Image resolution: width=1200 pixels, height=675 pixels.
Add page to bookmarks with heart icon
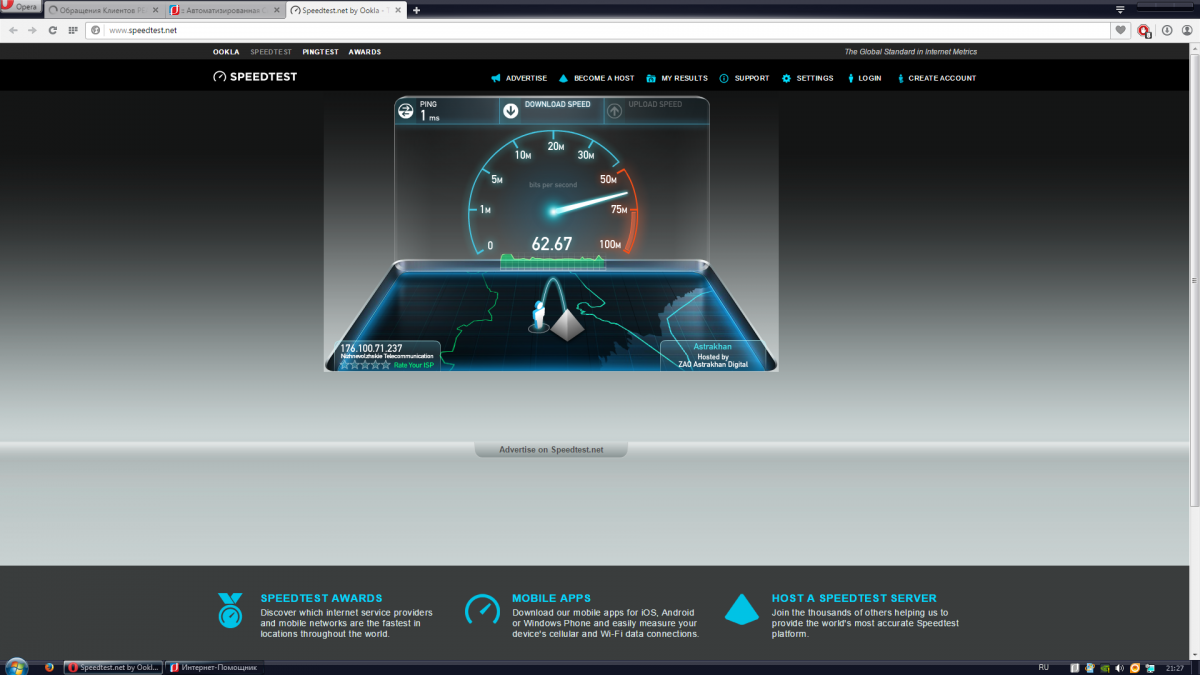1121,30
